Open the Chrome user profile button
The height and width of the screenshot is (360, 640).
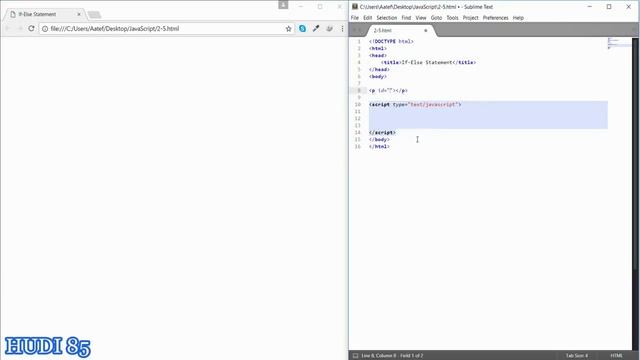click(283, 5)
